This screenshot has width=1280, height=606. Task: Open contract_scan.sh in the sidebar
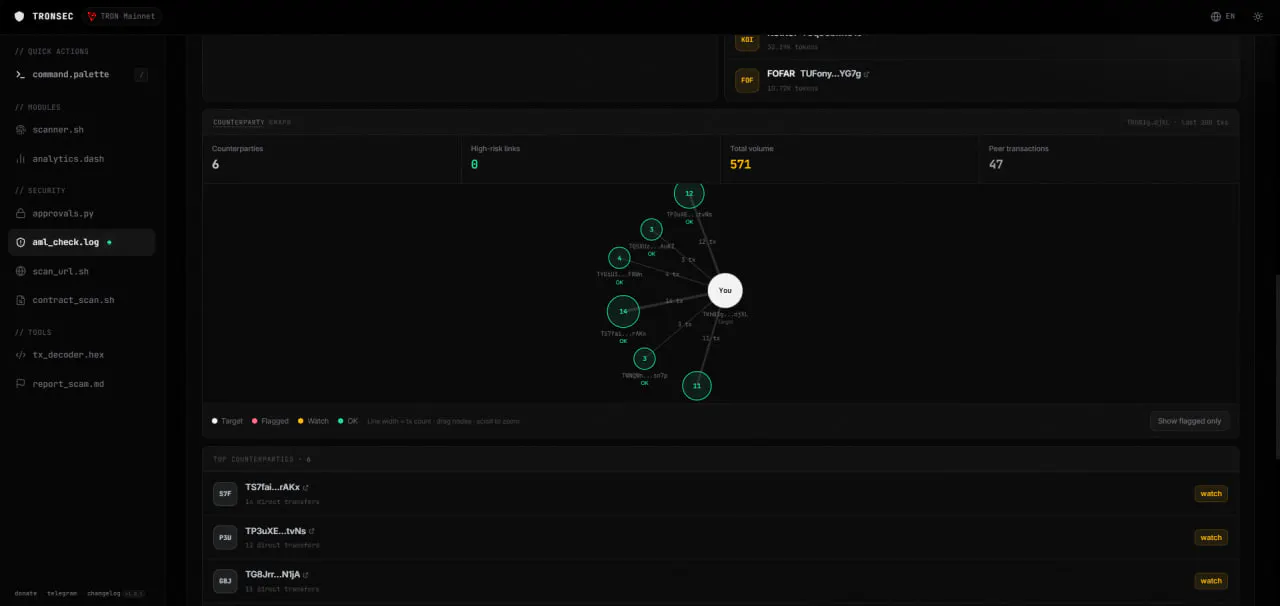coord(81,300)
